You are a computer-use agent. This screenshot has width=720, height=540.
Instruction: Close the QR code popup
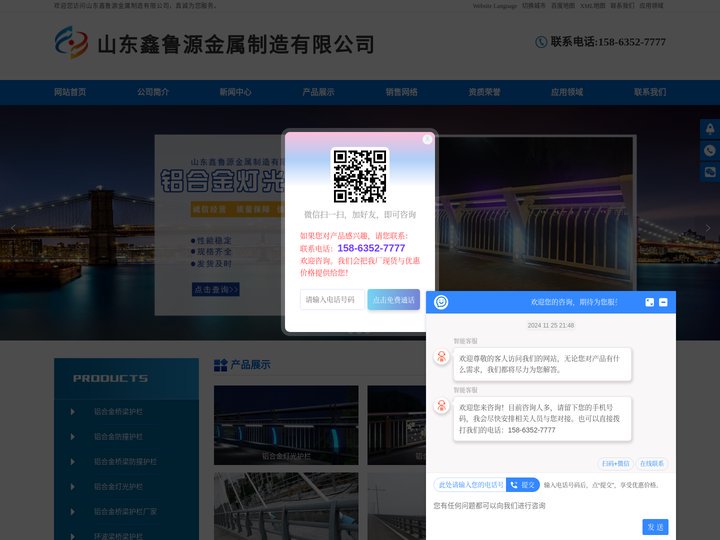point(427,139)
